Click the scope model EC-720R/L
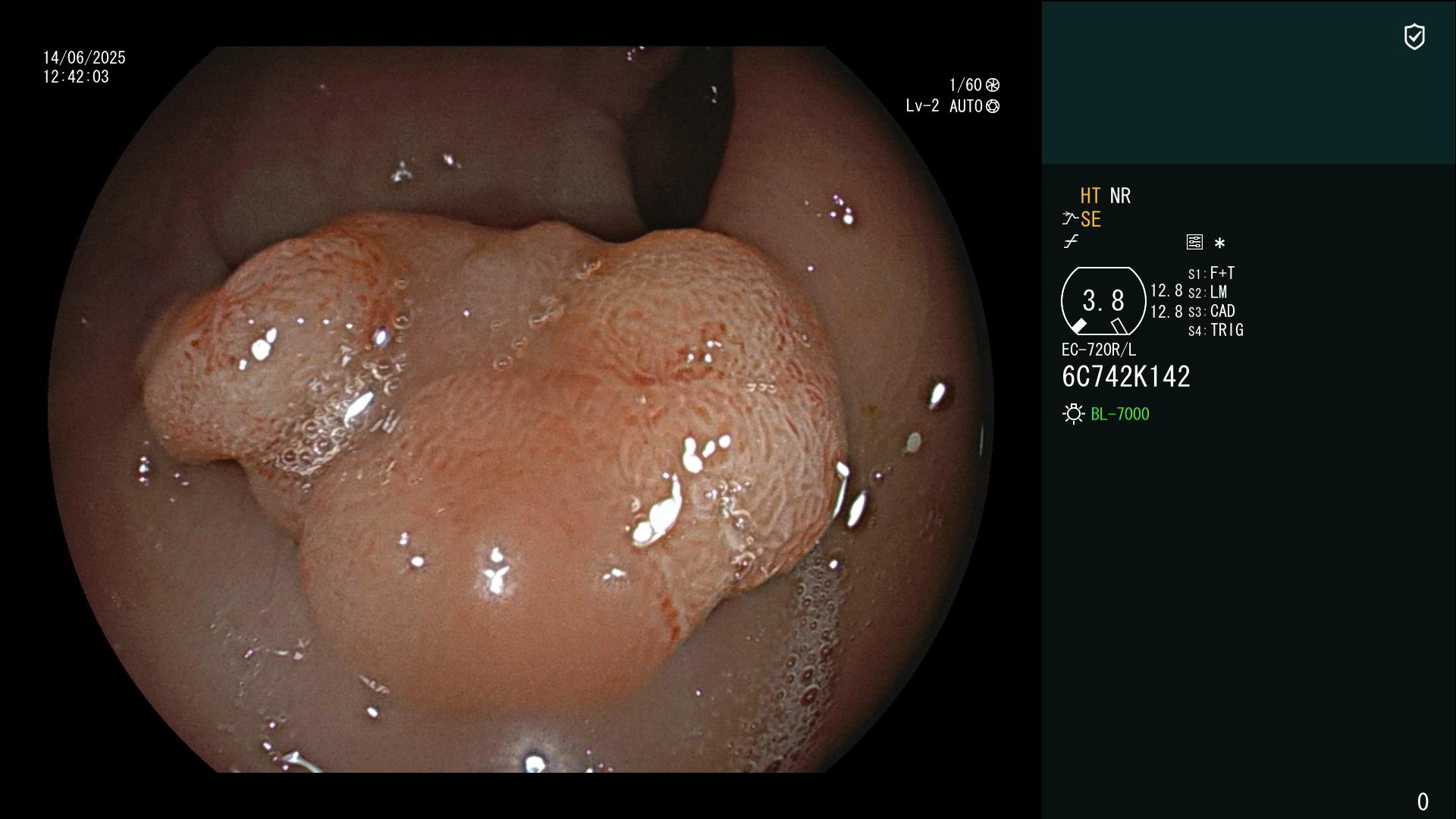The image size is (1456, 819). tap(1099, 350)
